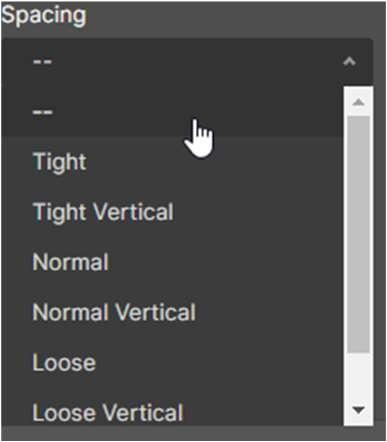Click the scrollbar up arrow in the list

(358, 102)
